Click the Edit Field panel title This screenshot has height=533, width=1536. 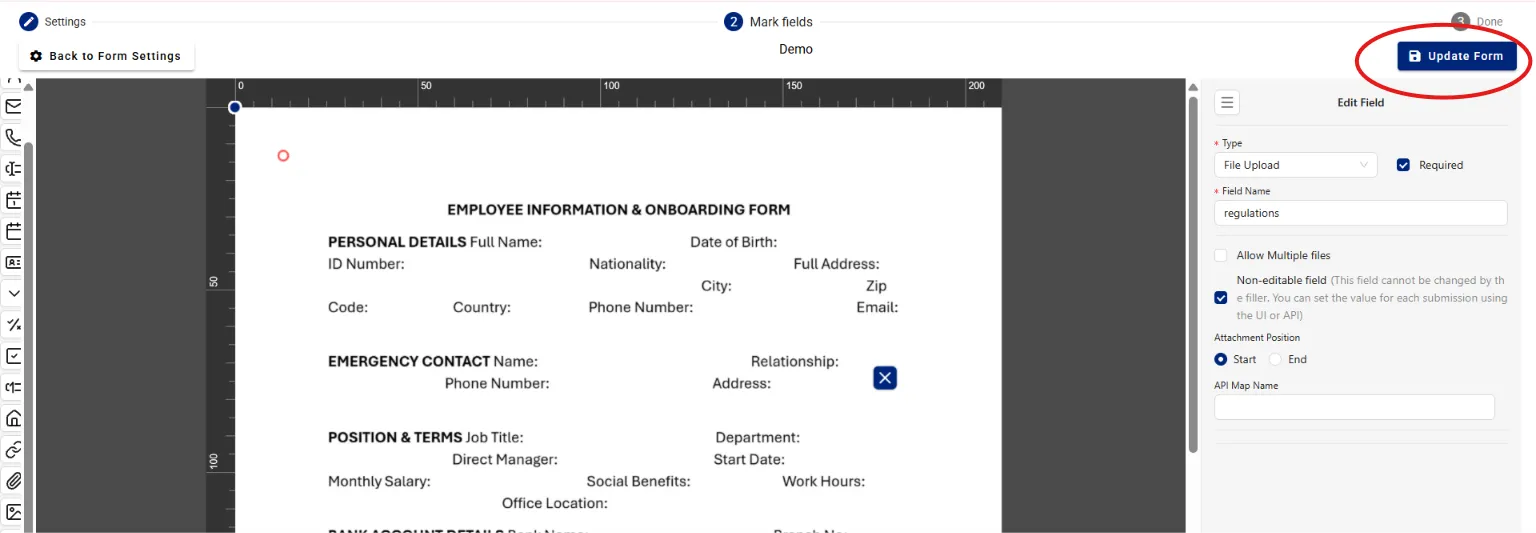coord(1360,102)
